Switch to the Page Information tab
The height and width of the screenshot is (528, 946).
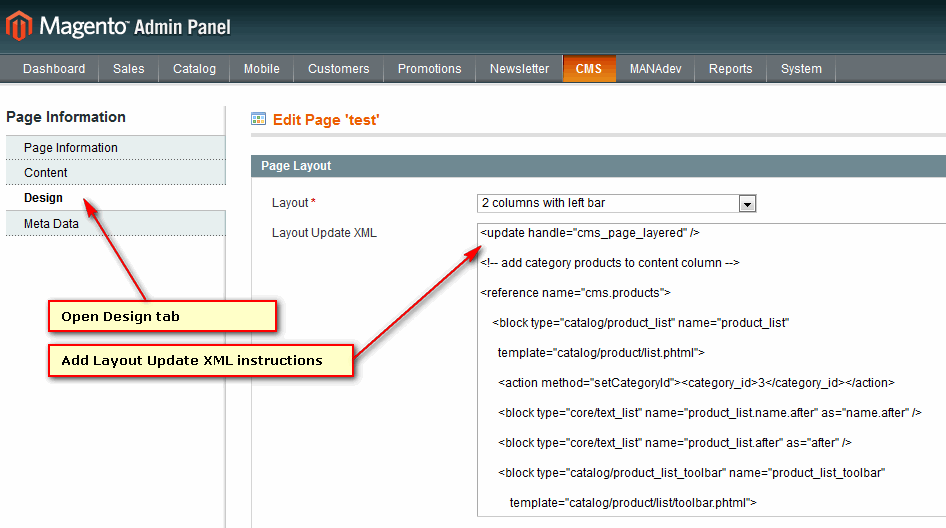[x=116, y=148]
